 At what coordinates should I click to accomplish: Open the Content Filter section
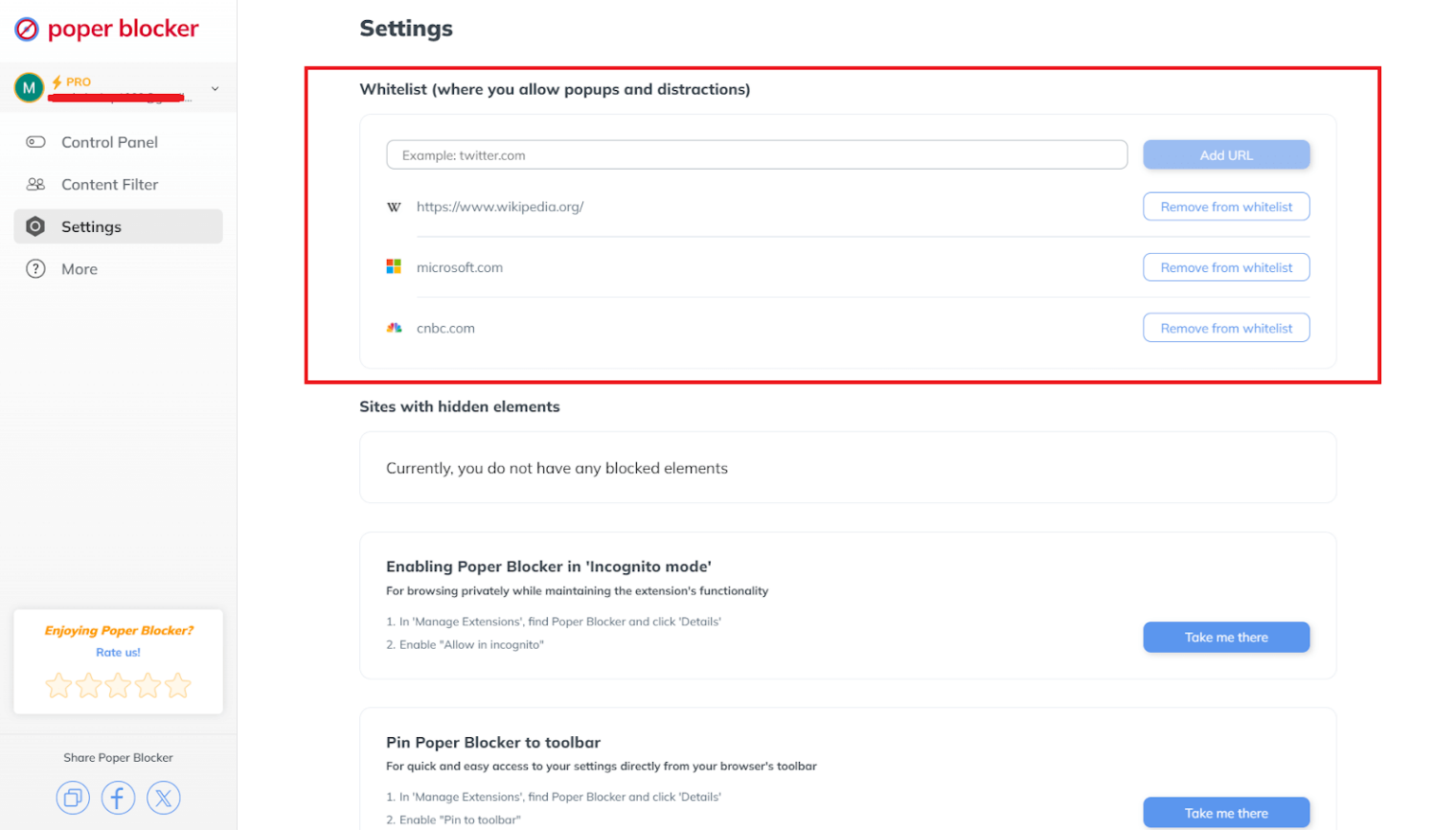pos(109,185)
